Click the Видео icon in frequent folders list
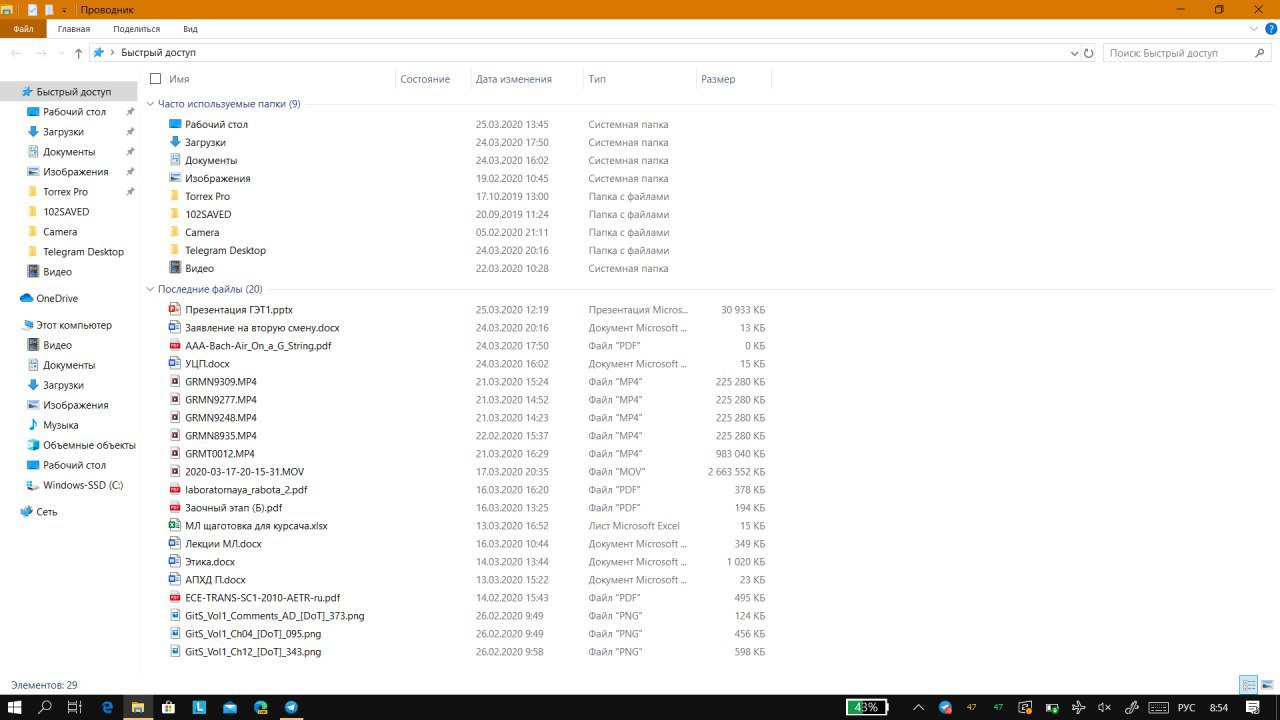The image size is (1280, 720). (x=175, y=268)
